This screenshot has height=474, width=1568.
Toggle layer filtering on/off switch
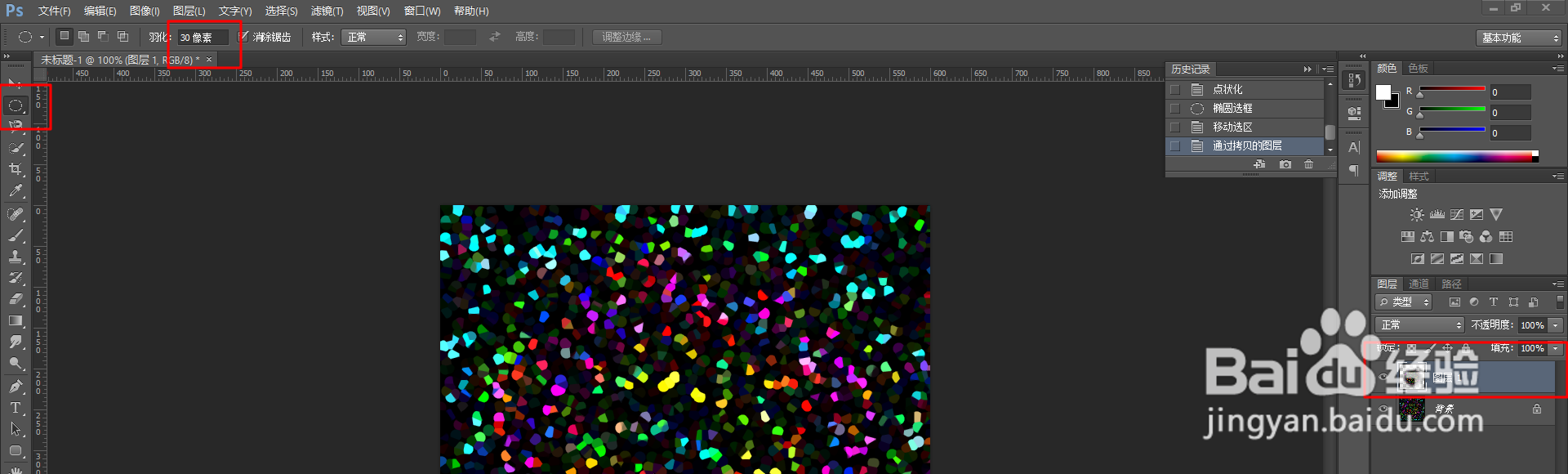tap(1559, 302)
